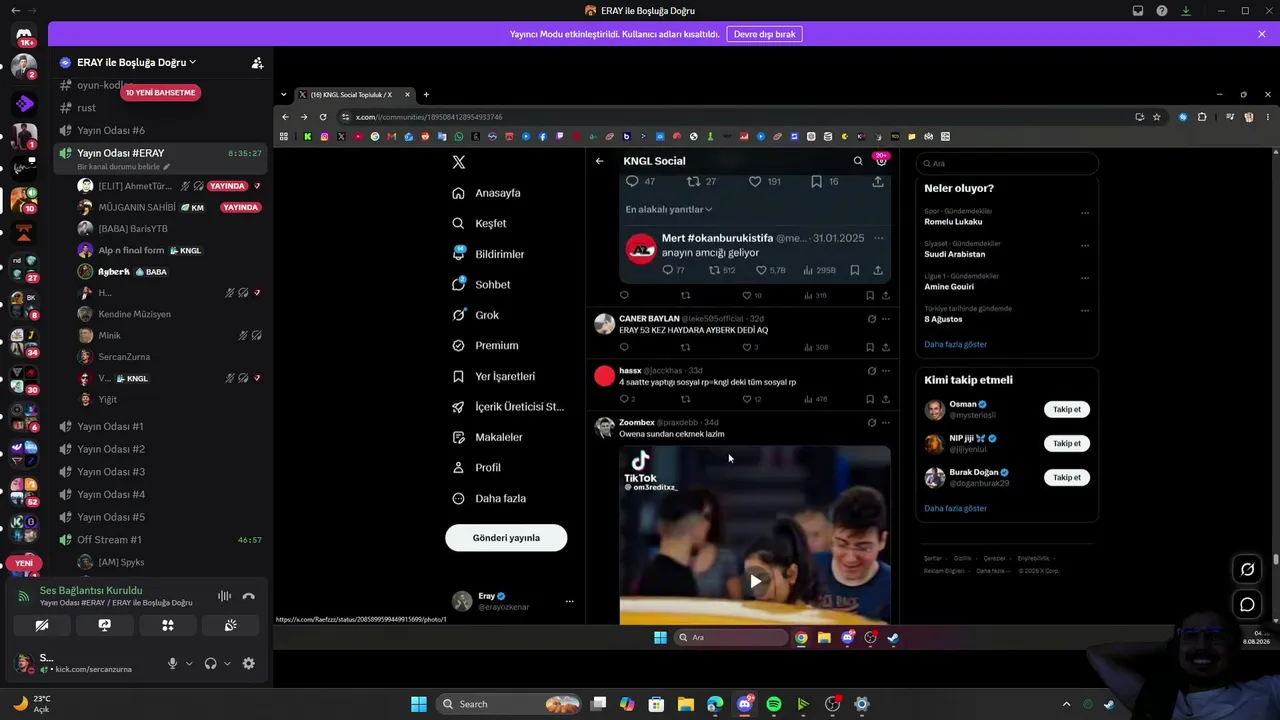The height and width of the screenshot is (720, 1280).
Task: Open more options on CANER BAYLAN's post
Action: (x=885, y=319)
